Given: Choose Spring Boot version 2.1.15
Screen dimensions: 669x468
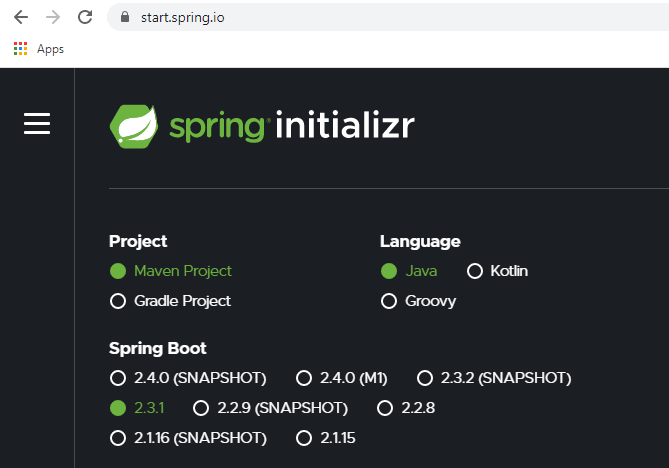Looking at the screenshot, I should tap(326, 438).
